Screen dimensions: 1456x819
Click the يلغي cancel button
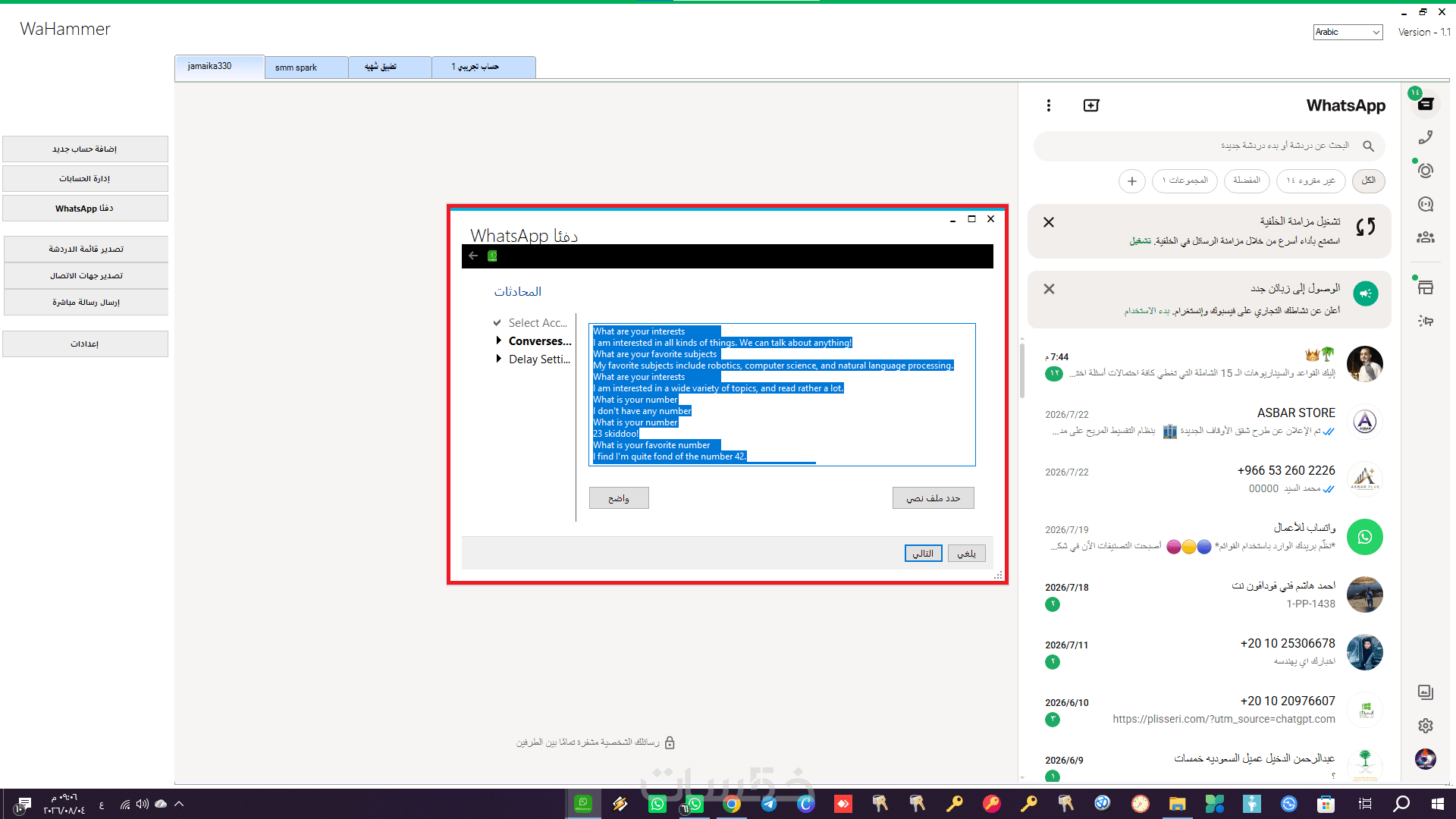click(967, 554)
